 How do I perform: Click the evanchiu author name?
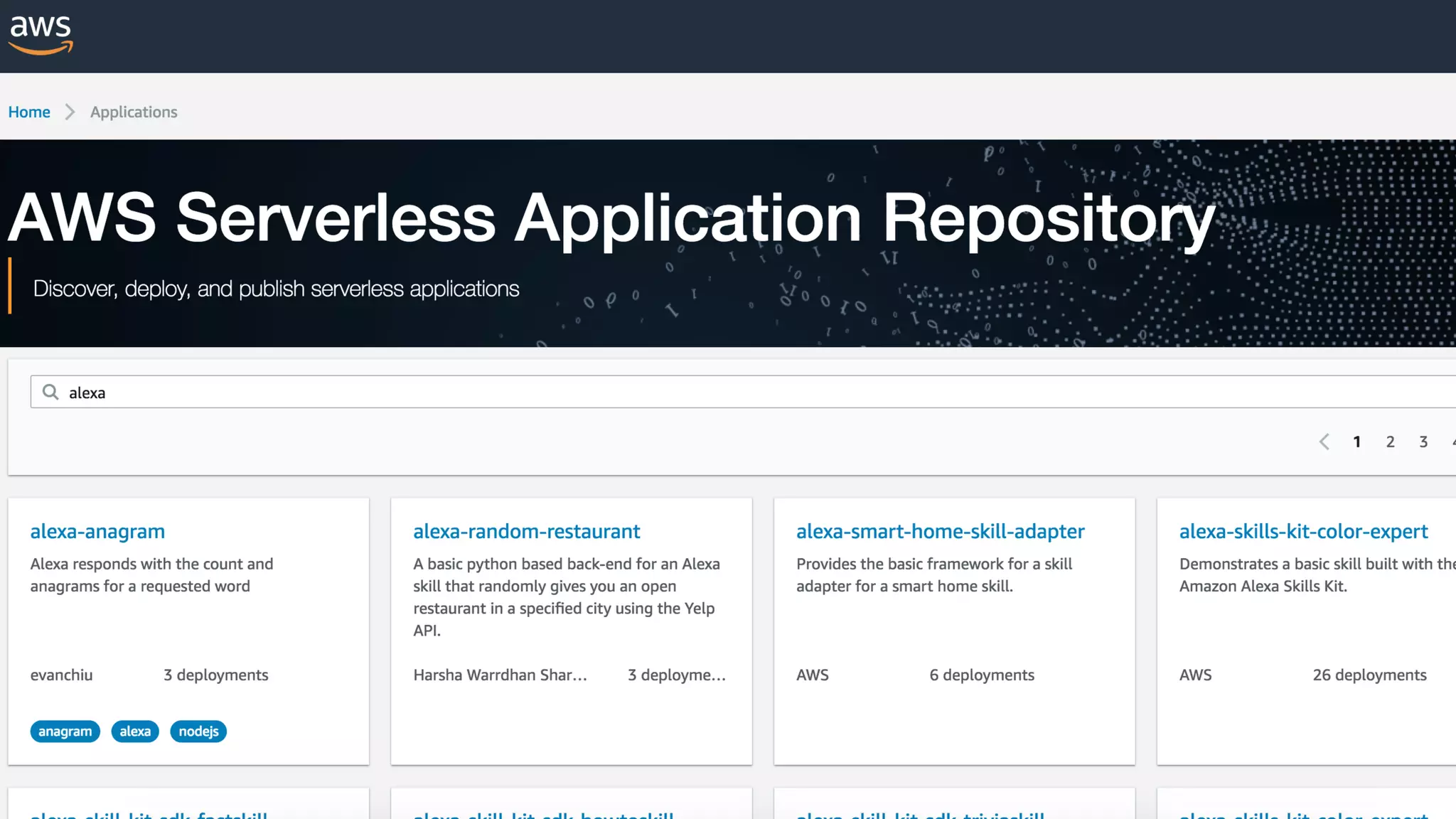[x=61, y=675]
